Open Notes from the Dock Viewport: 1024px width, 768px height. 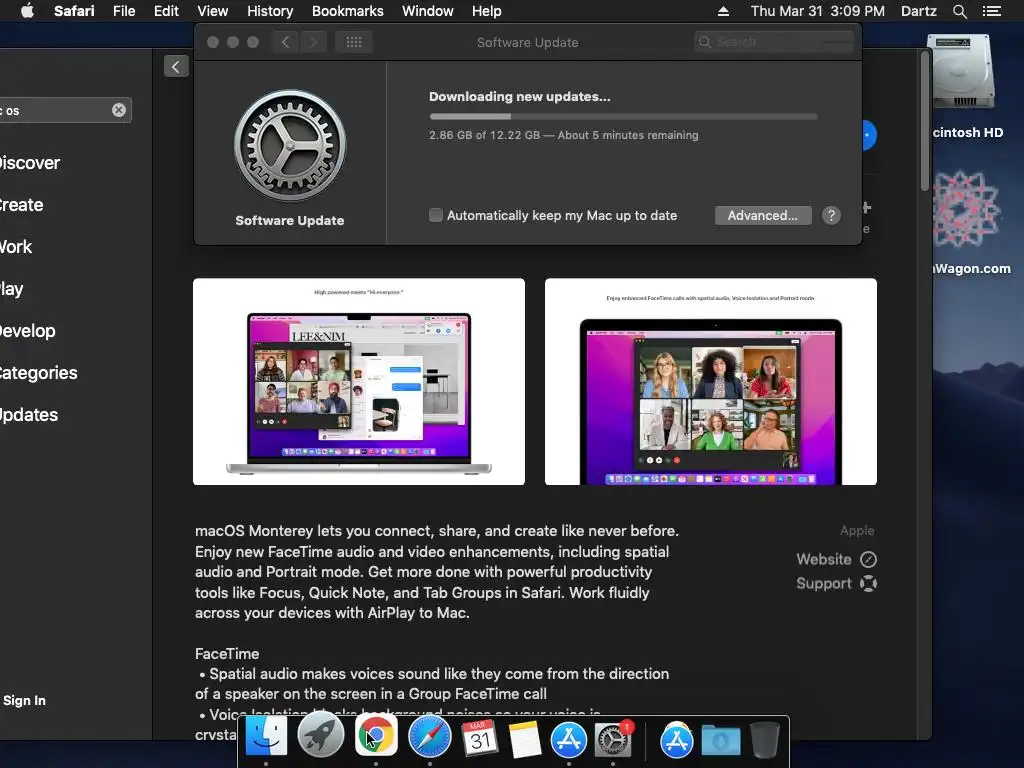coord(524,739)
